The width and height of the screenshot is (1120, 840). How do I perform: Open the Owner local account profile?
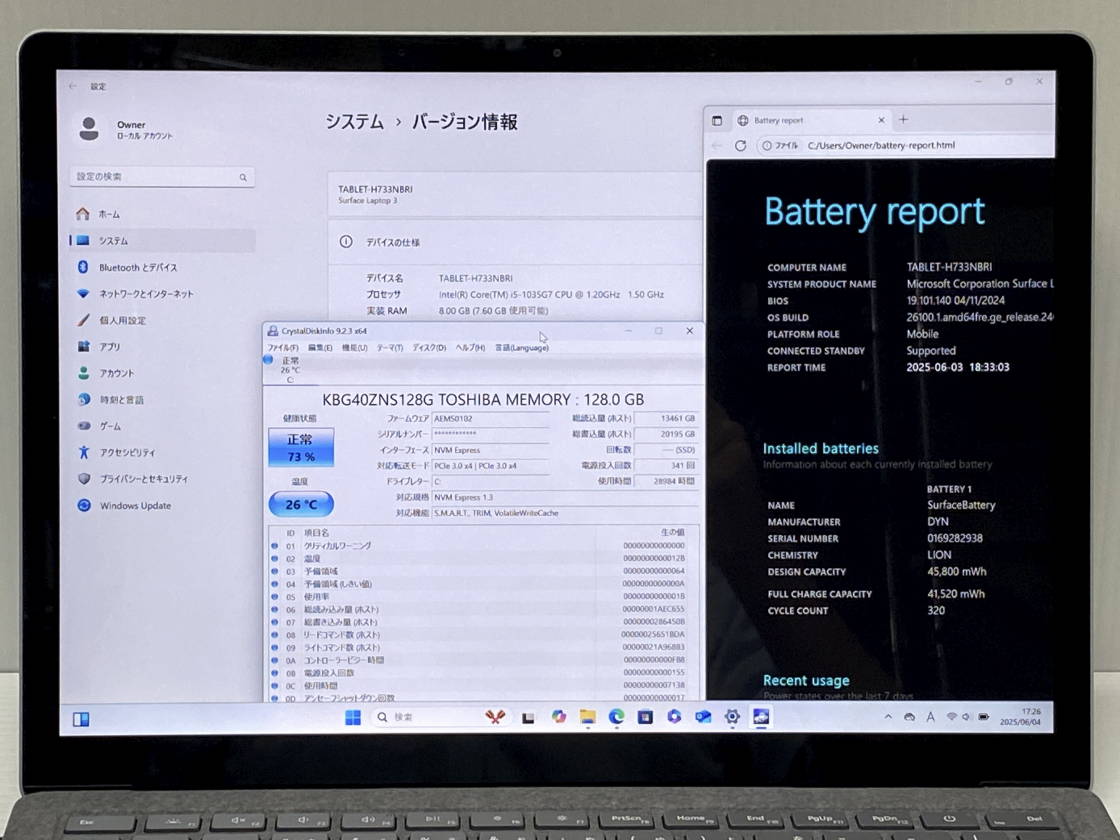125,129
